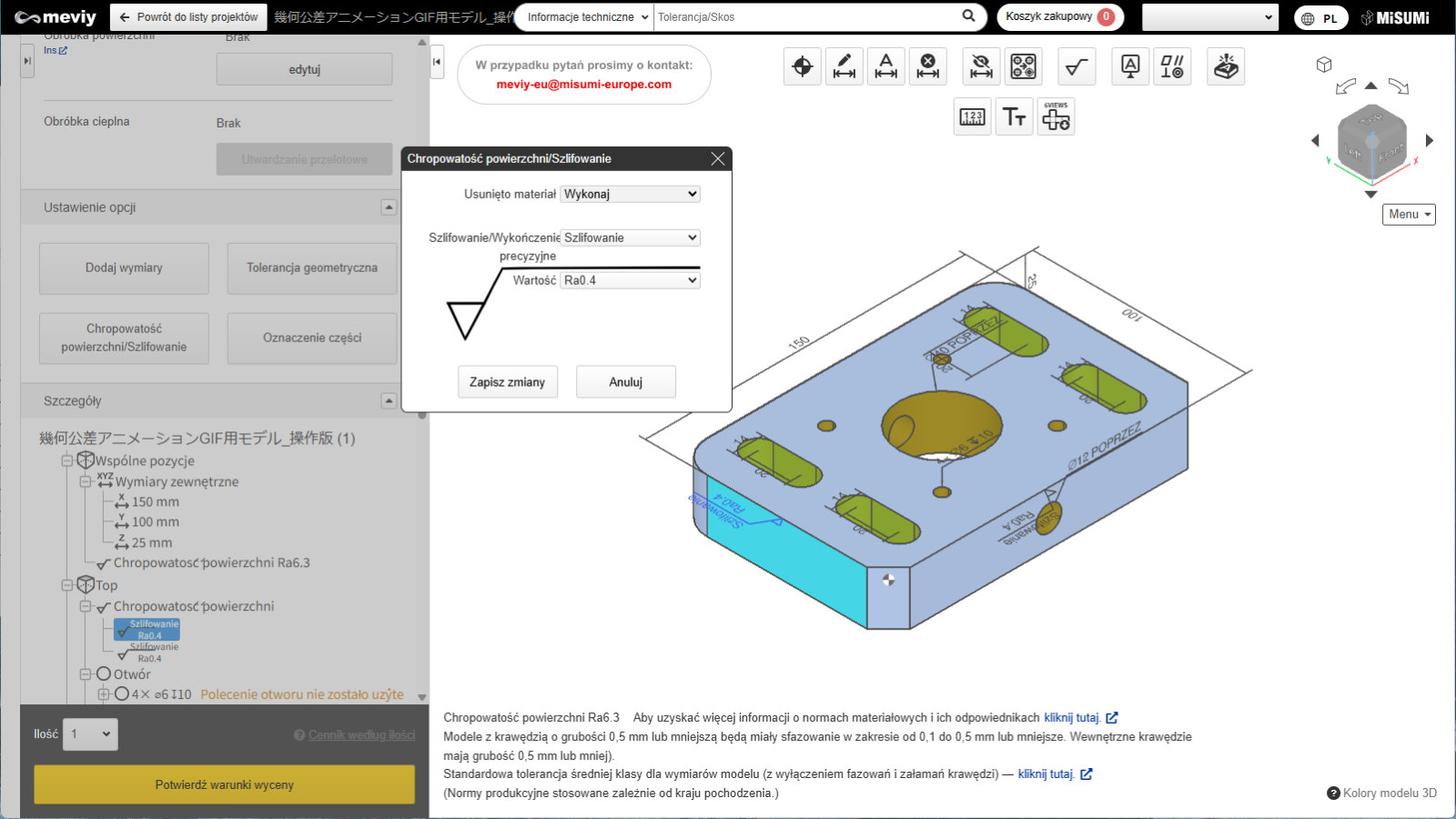Open the 6 views download tool

coord(1056,116)
